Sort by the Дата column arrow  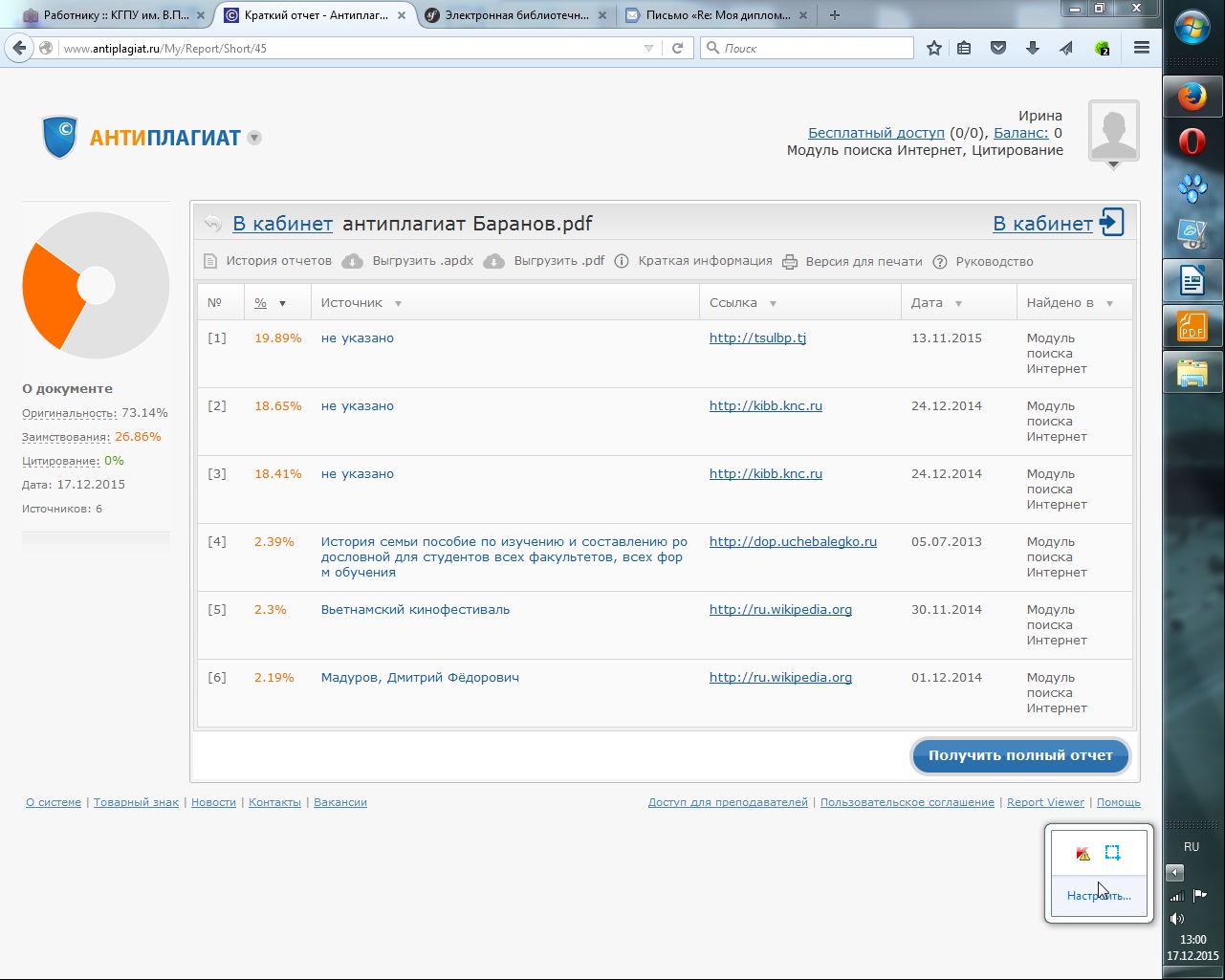click(x=958, y=304)
